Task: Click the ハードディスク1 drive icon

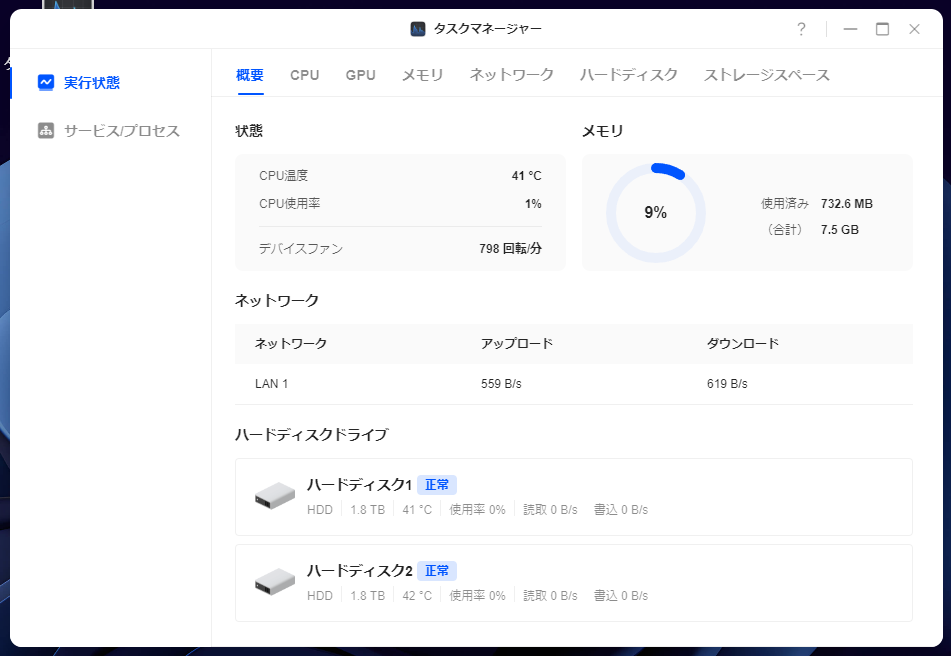Action: pyautogui.click(x=275, y=496)
